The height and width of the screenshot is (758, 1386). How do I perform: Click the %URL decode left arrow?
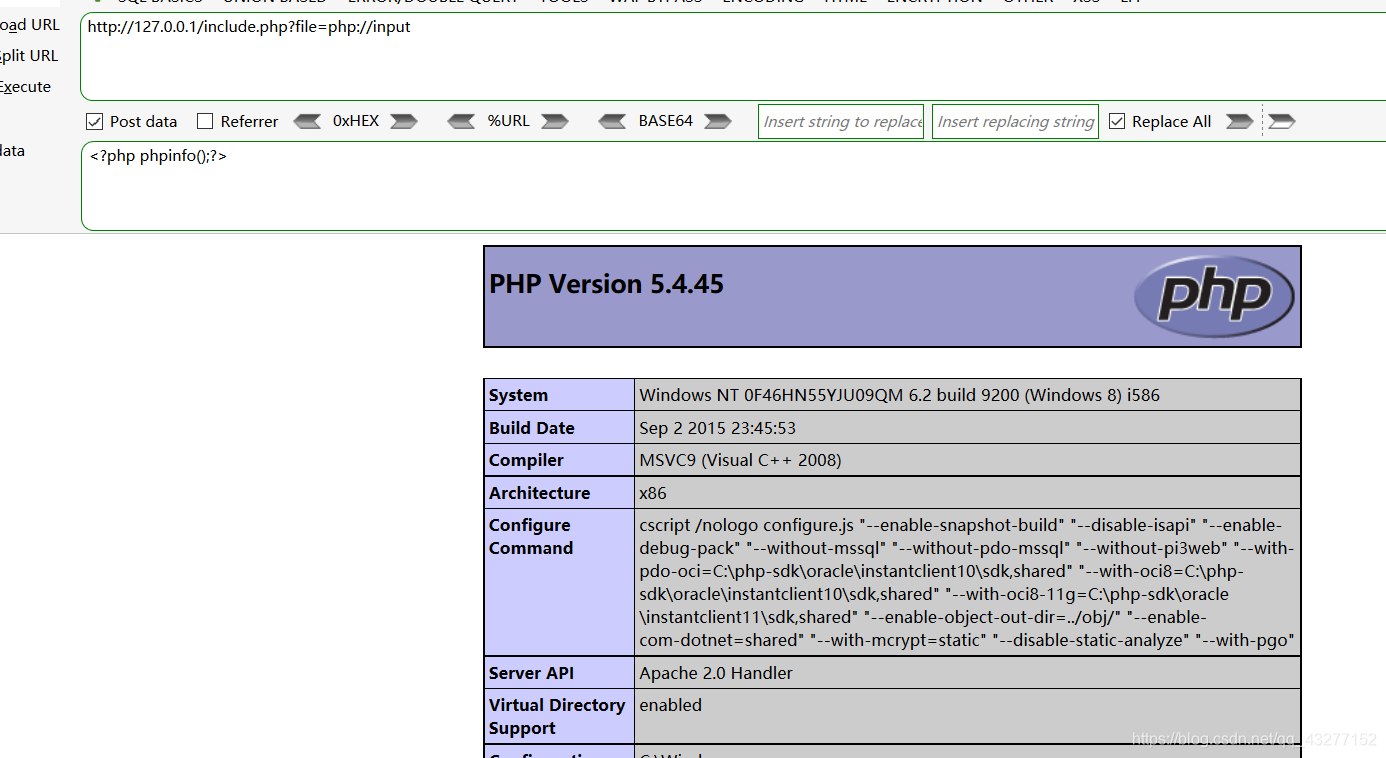pyautogui.click(x=461, y=121)
